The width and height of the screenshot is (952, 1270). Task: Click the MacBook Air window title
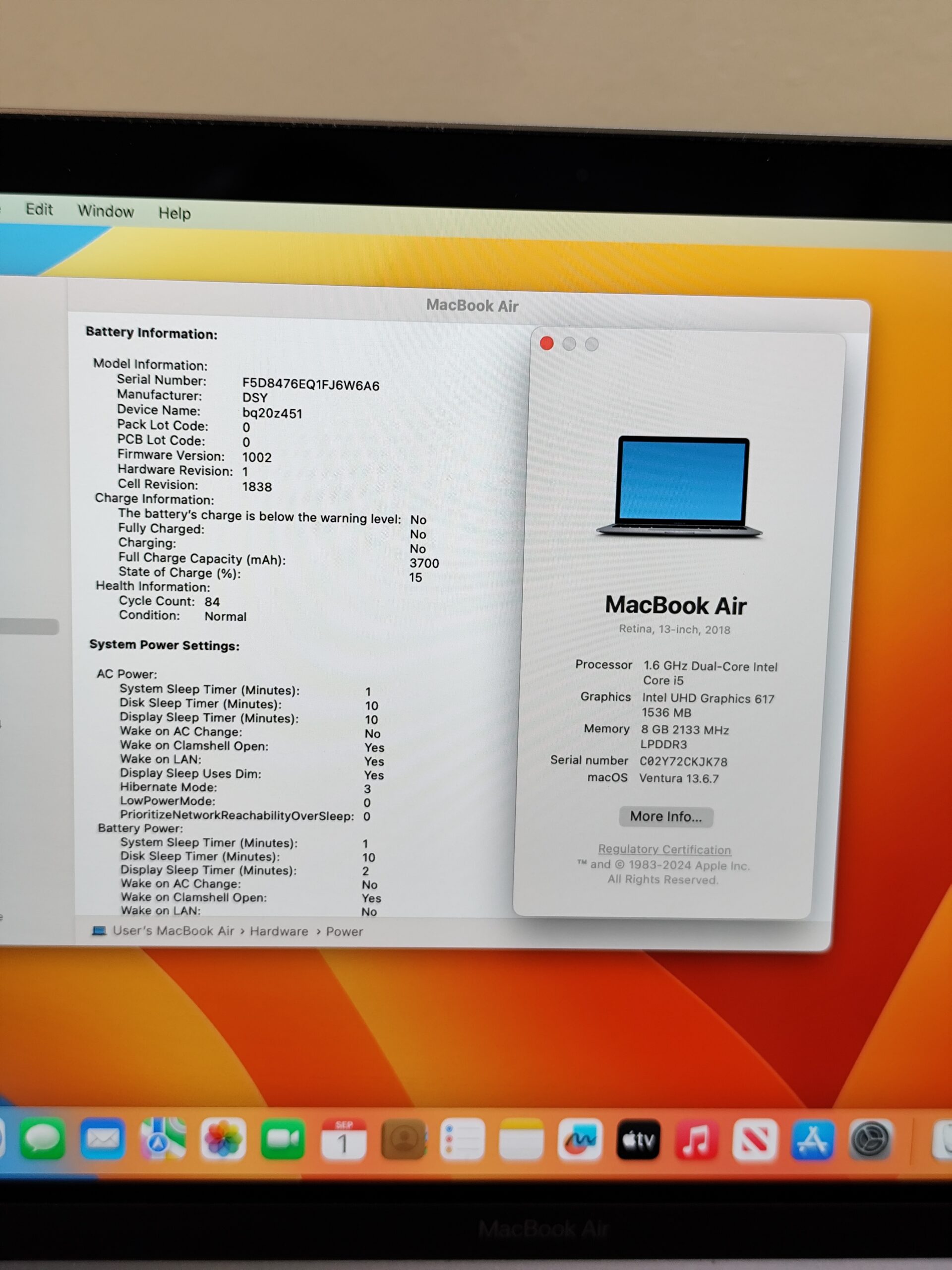point(472,306)
